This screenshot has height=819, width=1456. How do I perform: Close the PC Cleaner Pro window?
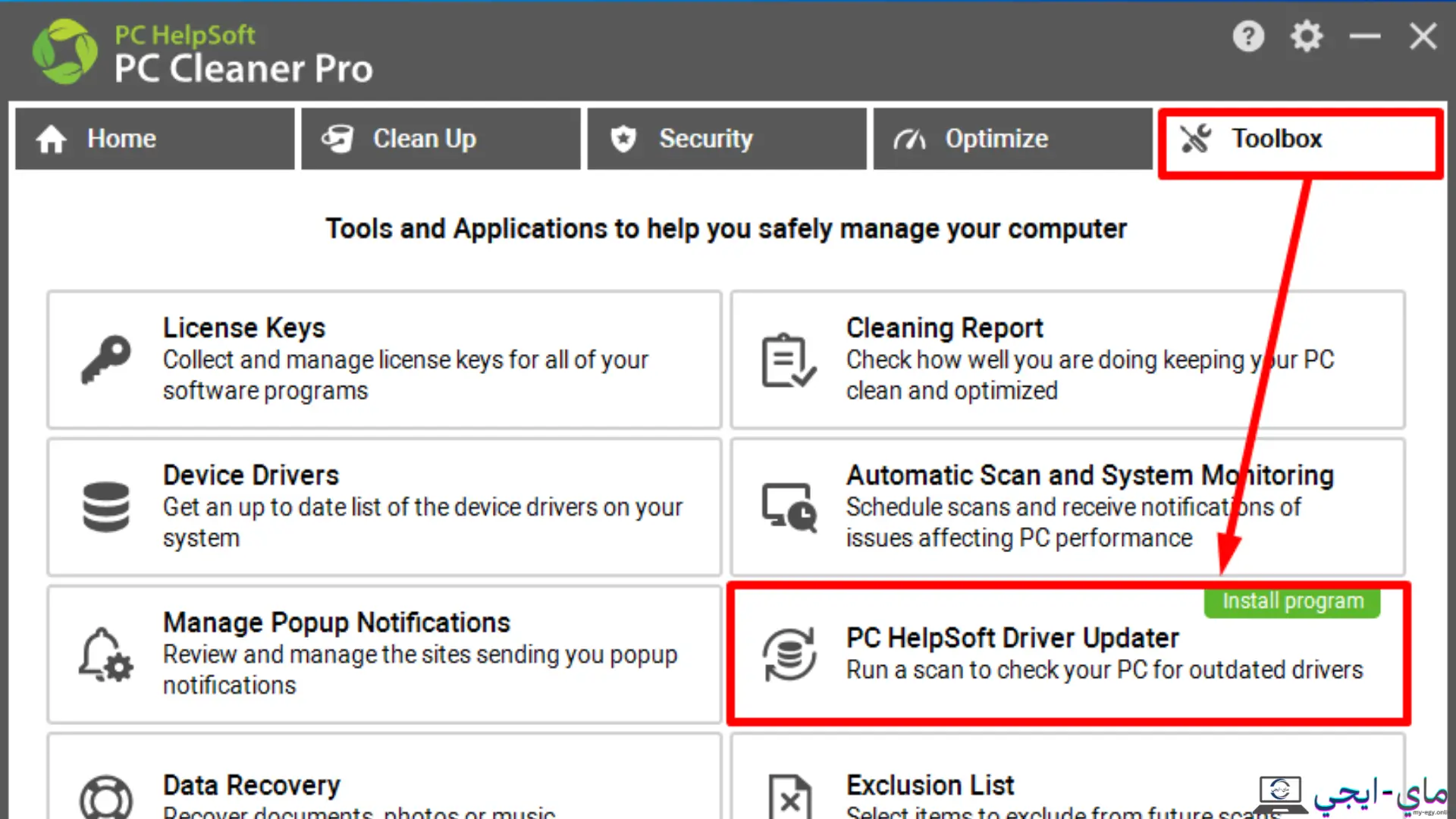point(1423,36)
